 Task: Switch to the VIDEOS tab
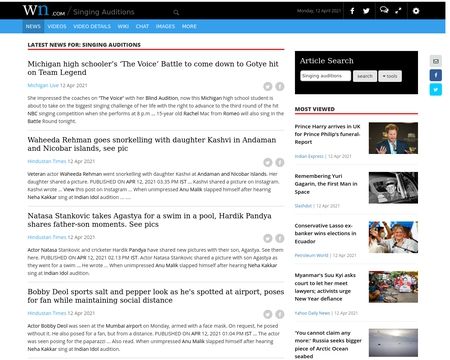click(x=57, y=26)
